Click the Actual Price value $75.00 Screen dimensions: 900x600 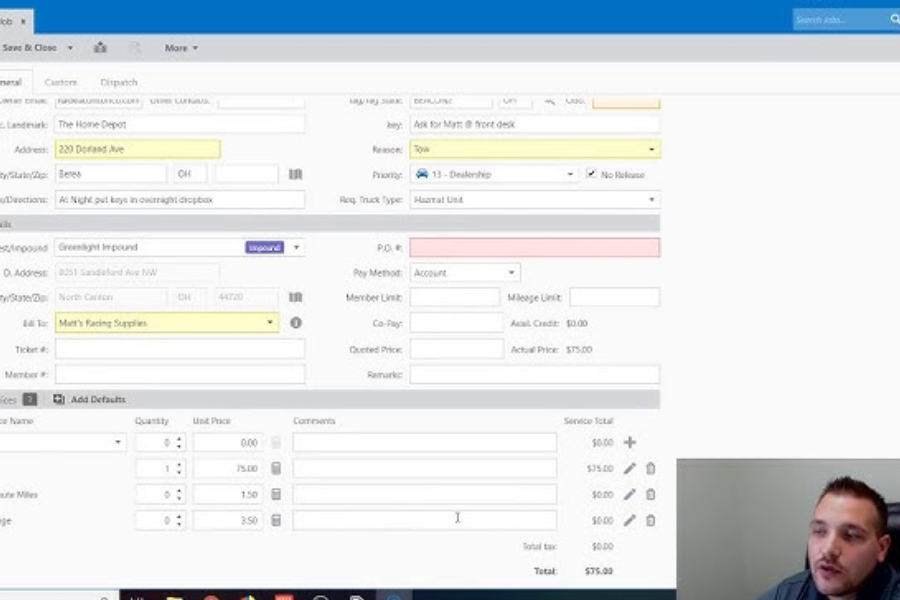click(579, 349)
